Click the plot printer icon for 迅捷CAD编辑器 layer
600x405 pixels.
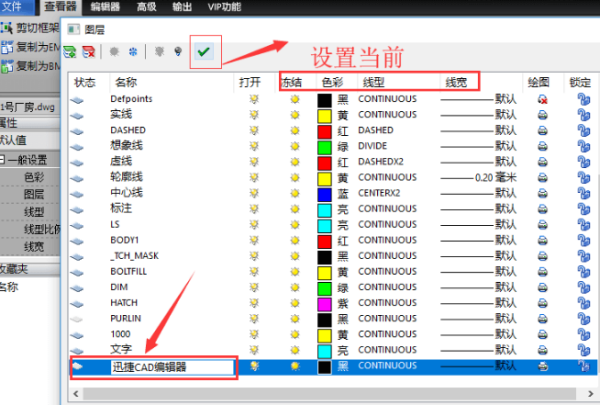[x=542, y=366]
